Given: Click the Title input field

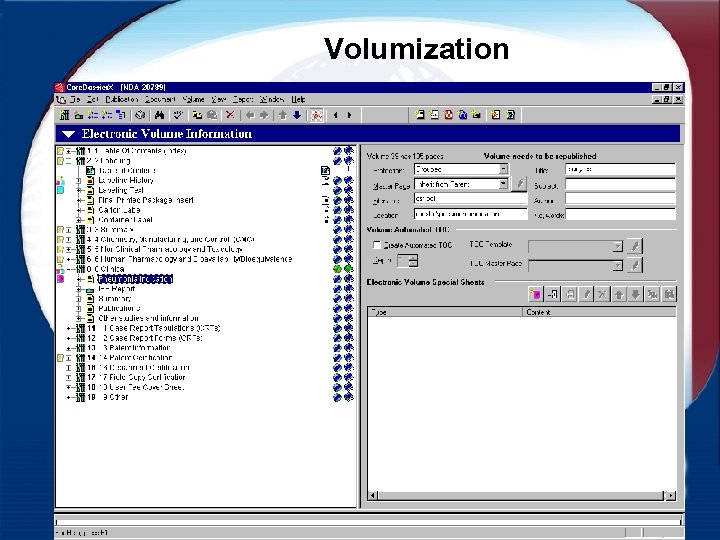Looking at the screenshot, I should click(x=620, y=169).
